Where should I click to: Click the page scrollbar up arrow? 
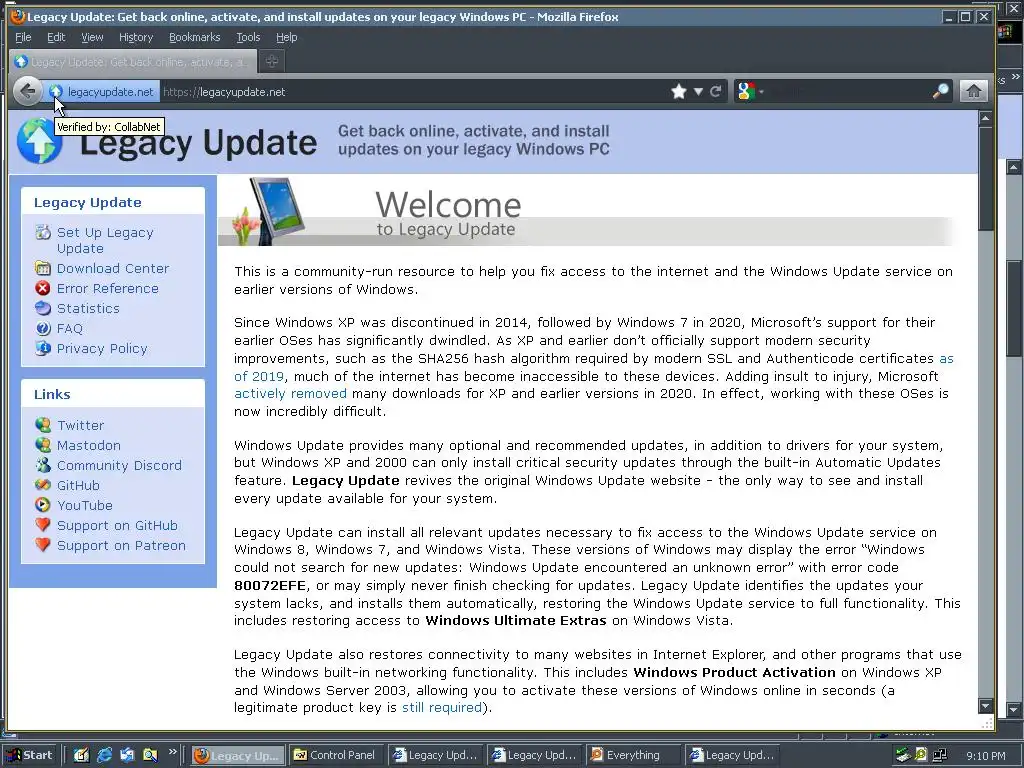click(986, 119)
